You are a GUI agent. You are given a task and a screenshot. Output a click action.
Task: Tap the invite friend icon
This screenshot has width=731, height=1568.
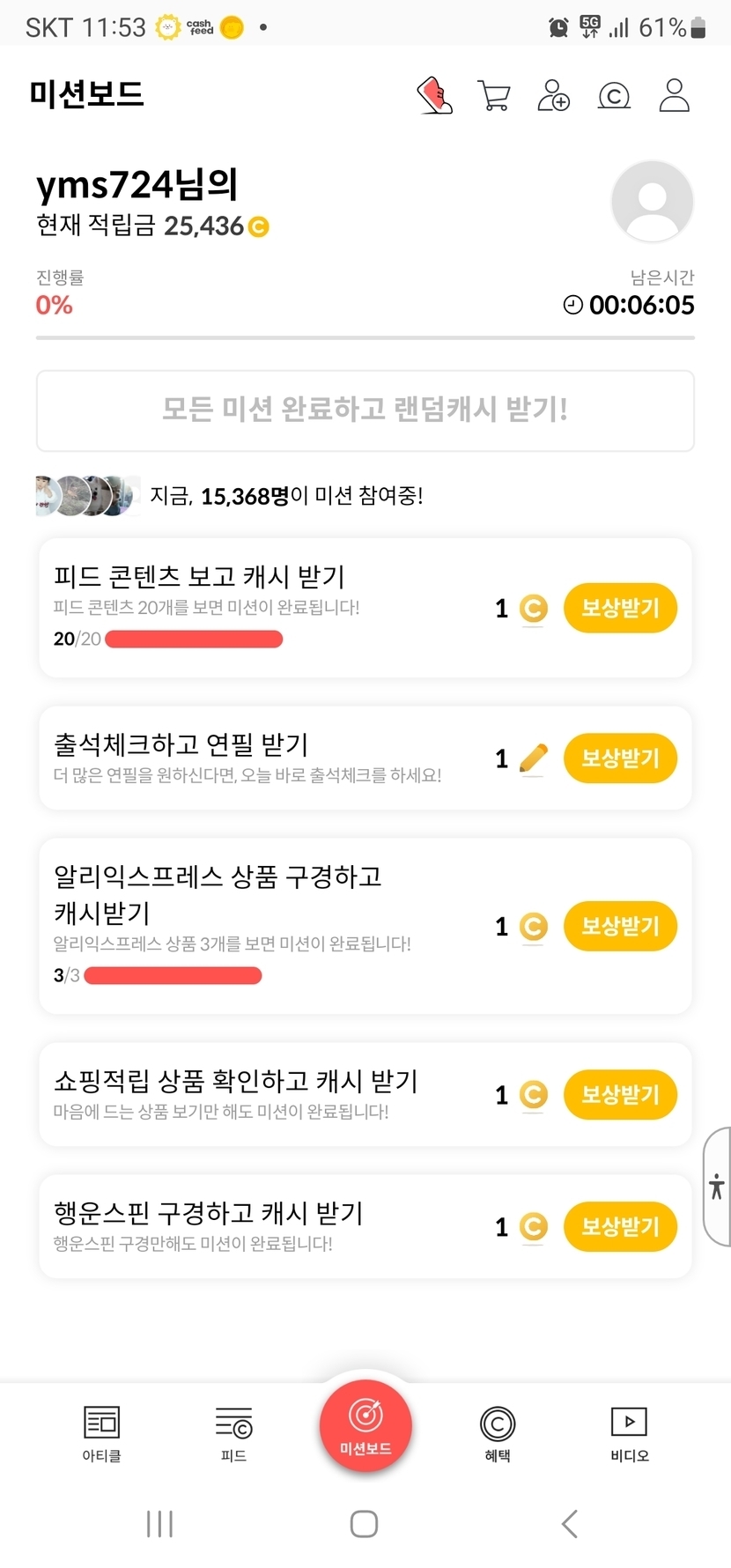click(x=553, y=95)
